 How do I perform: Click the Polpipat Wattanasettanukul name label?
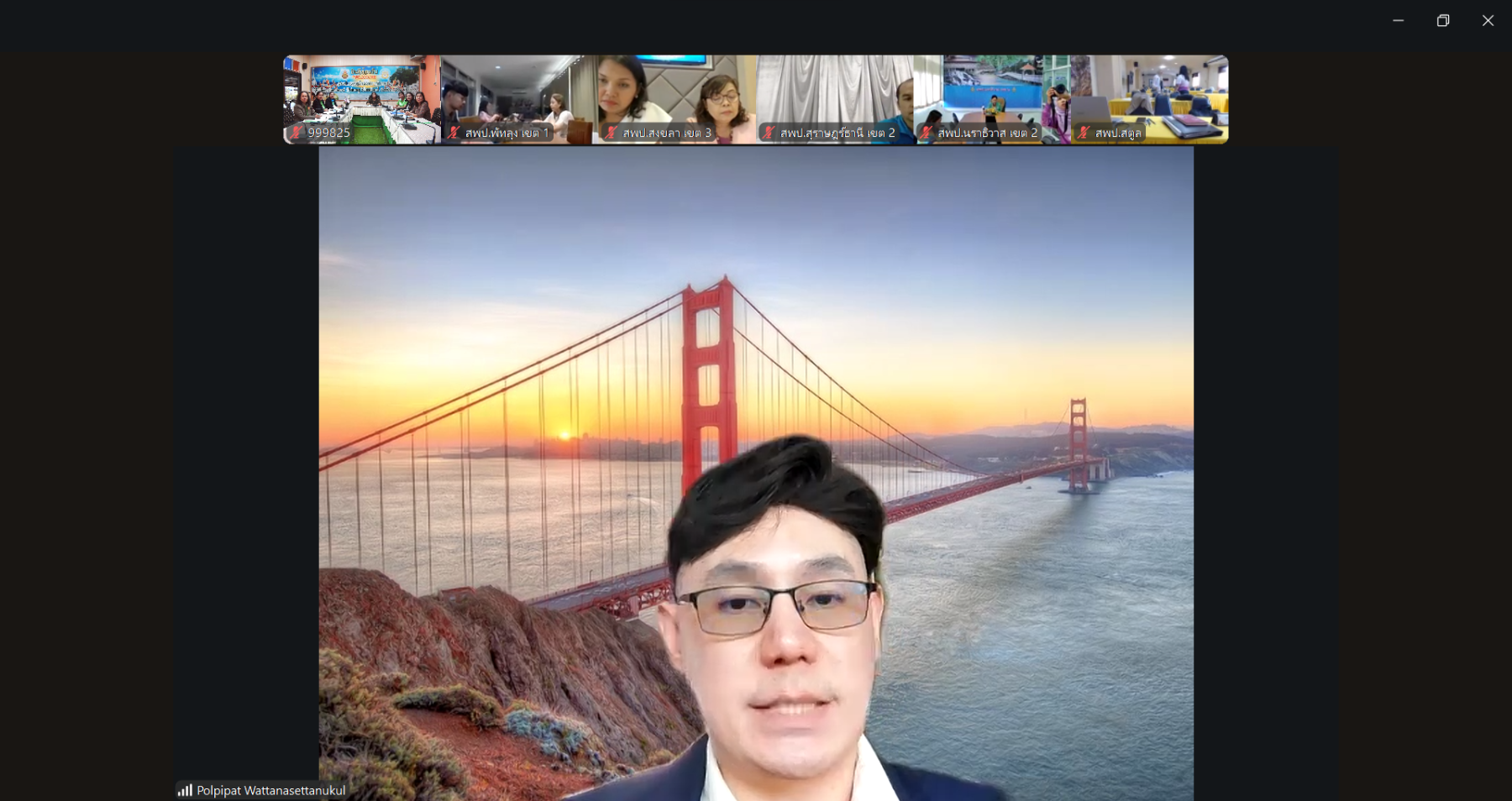[270, 790]
